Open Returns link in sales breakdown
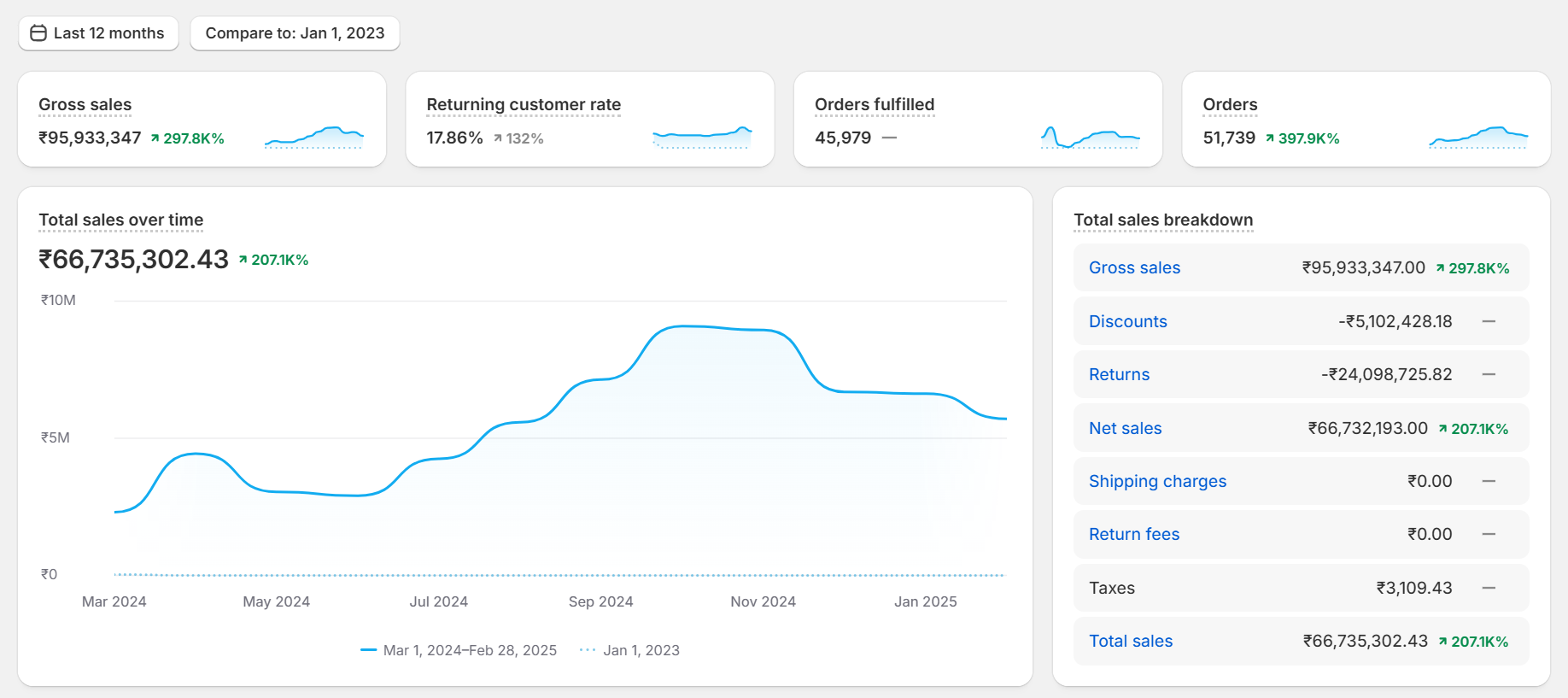Image resolution: width=1568 pixels, height=698 pixels. [x=1119, y=374]
